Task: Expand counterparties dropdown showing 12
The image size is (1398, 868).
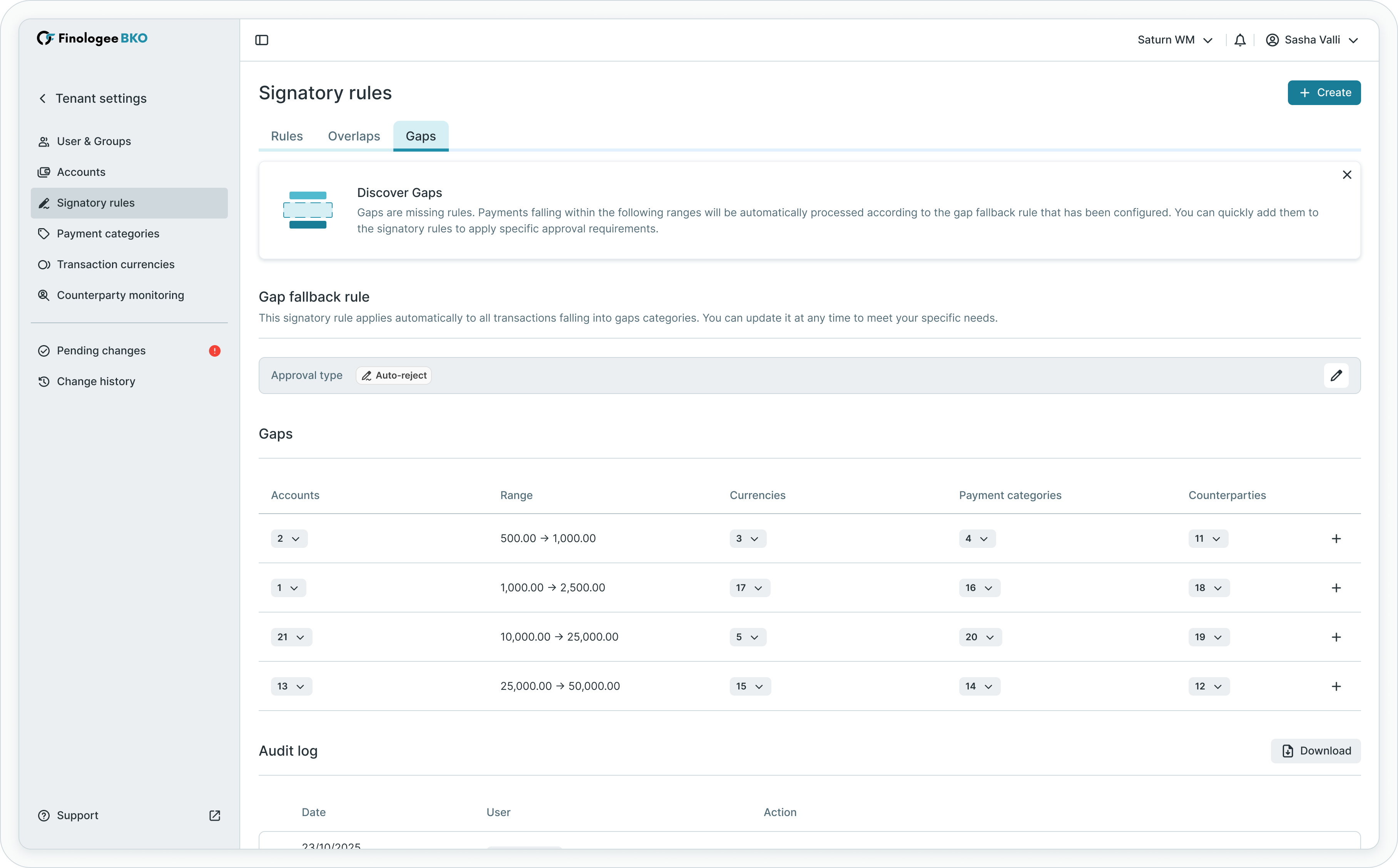Action: (1209, 687)
